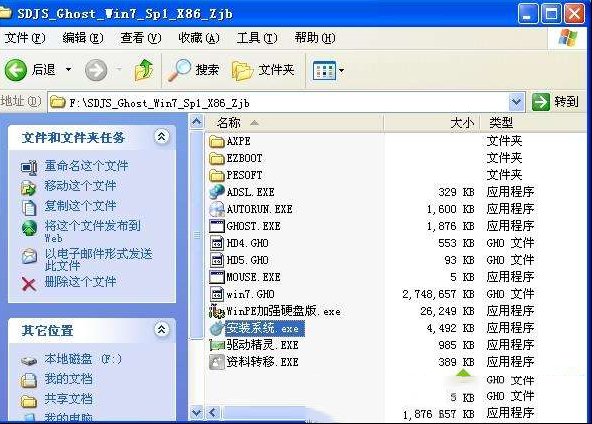Screen dimensions: 592x424
Task: Click 以电子邮件形式发送此文件 link
Action: tap(99, 259)
